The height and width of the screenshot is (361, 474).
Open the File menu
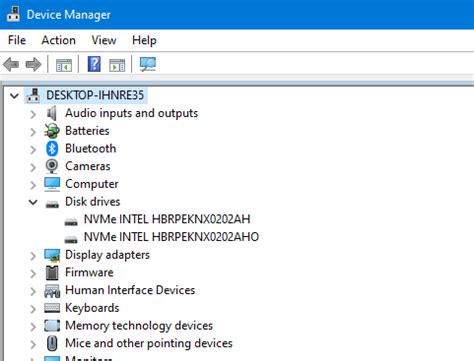coord(17,40)
